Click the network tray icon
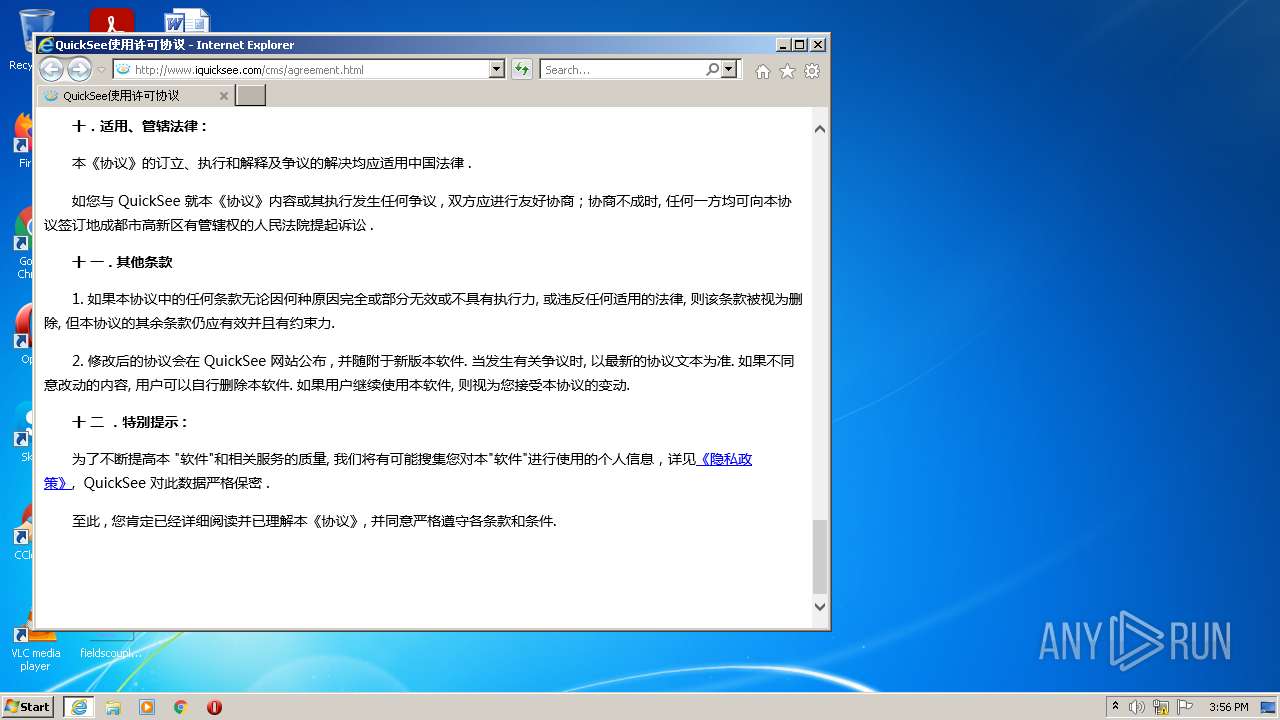1280x720 pixels. click(1161, 707)
